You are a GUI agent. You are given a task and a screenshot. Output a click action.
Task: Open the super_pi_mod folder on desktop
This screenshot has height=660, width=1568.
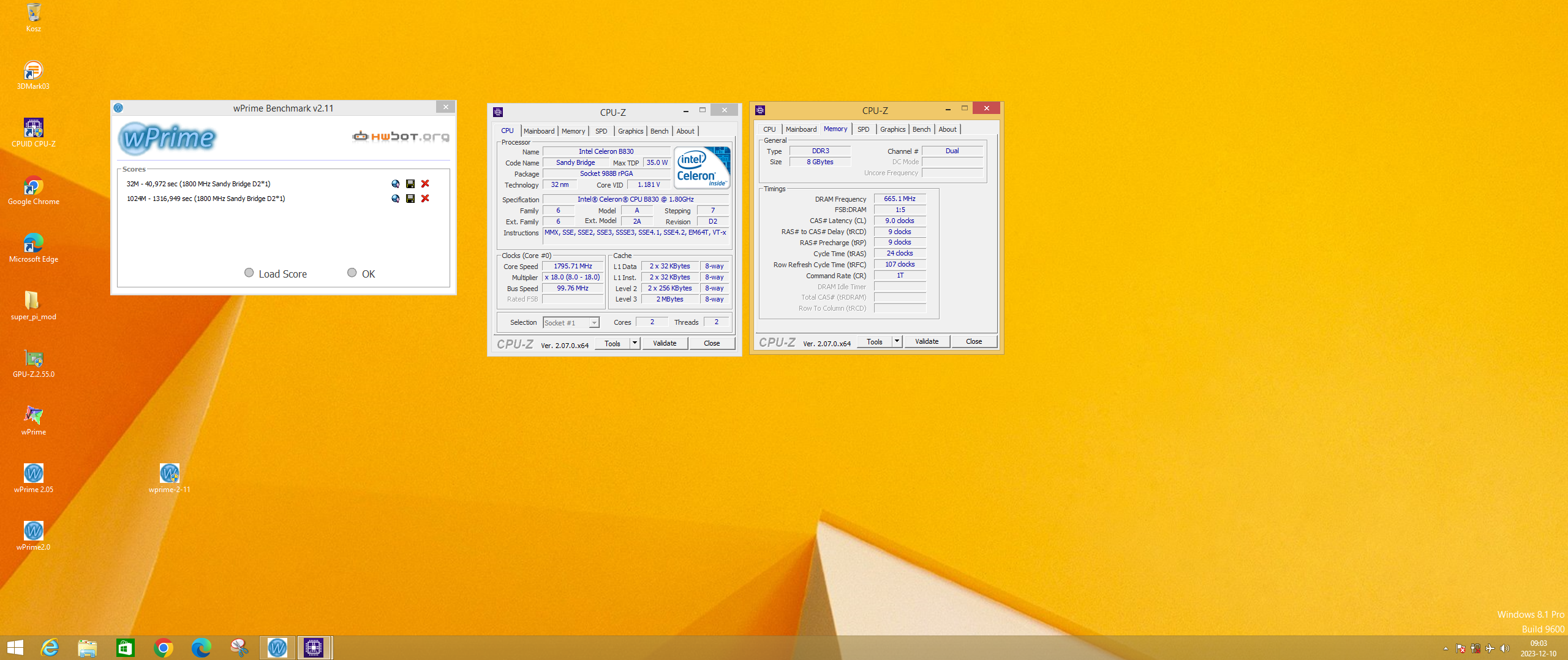tap(34, 306)
